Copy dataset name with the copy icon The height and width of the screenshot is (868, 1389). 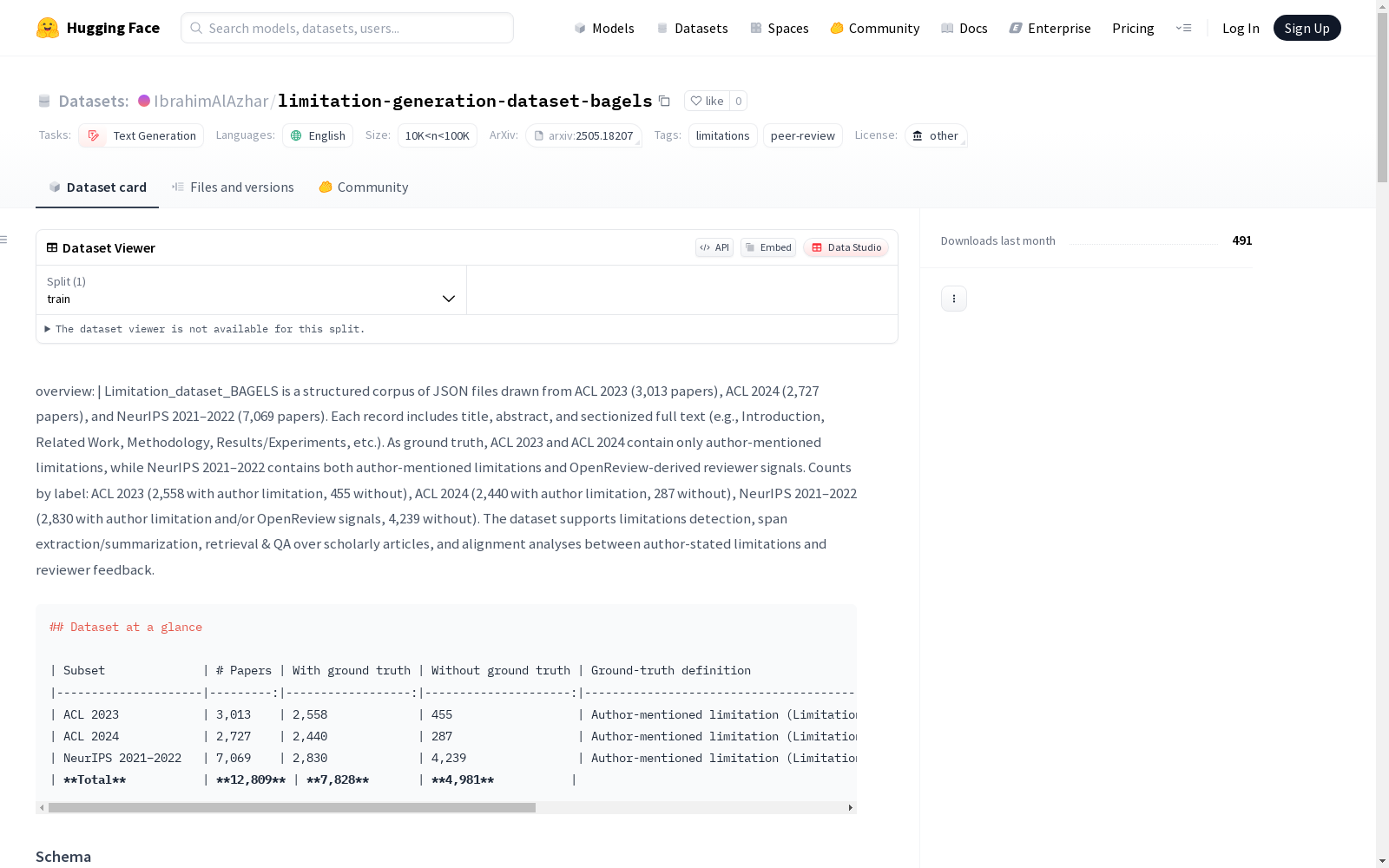664,101
